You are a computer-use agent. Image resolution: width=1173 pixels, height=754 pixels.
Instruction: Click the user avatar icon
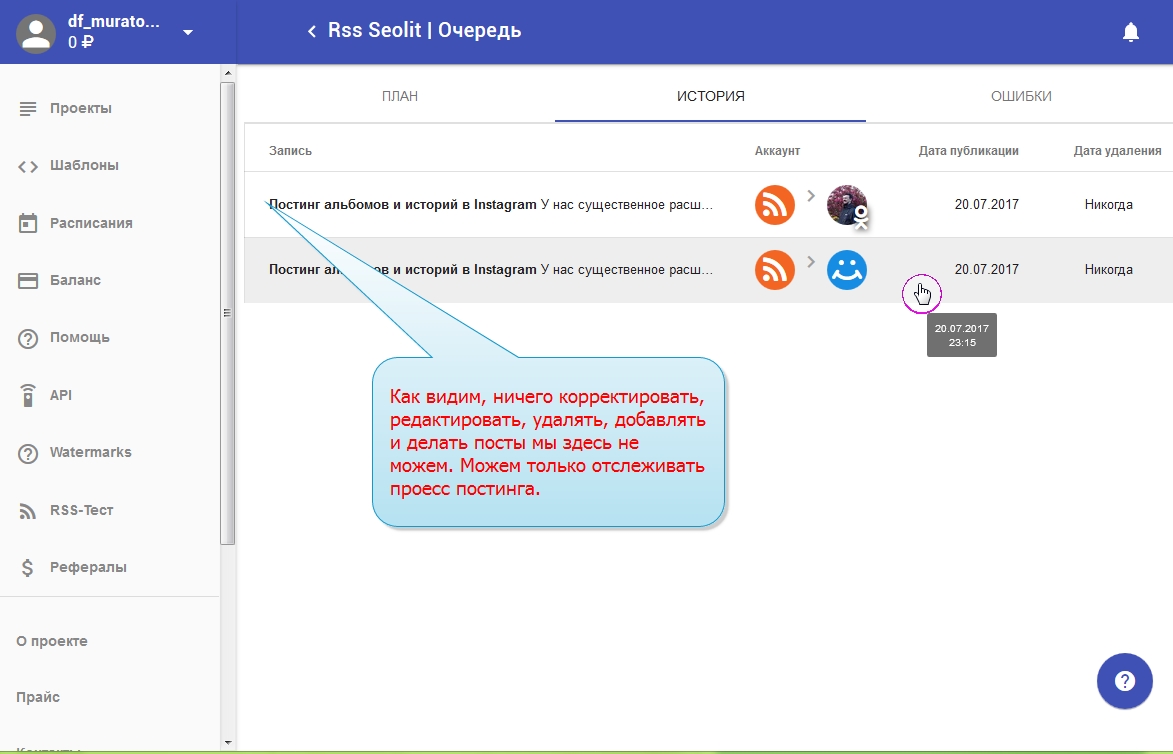pos(37,32)
